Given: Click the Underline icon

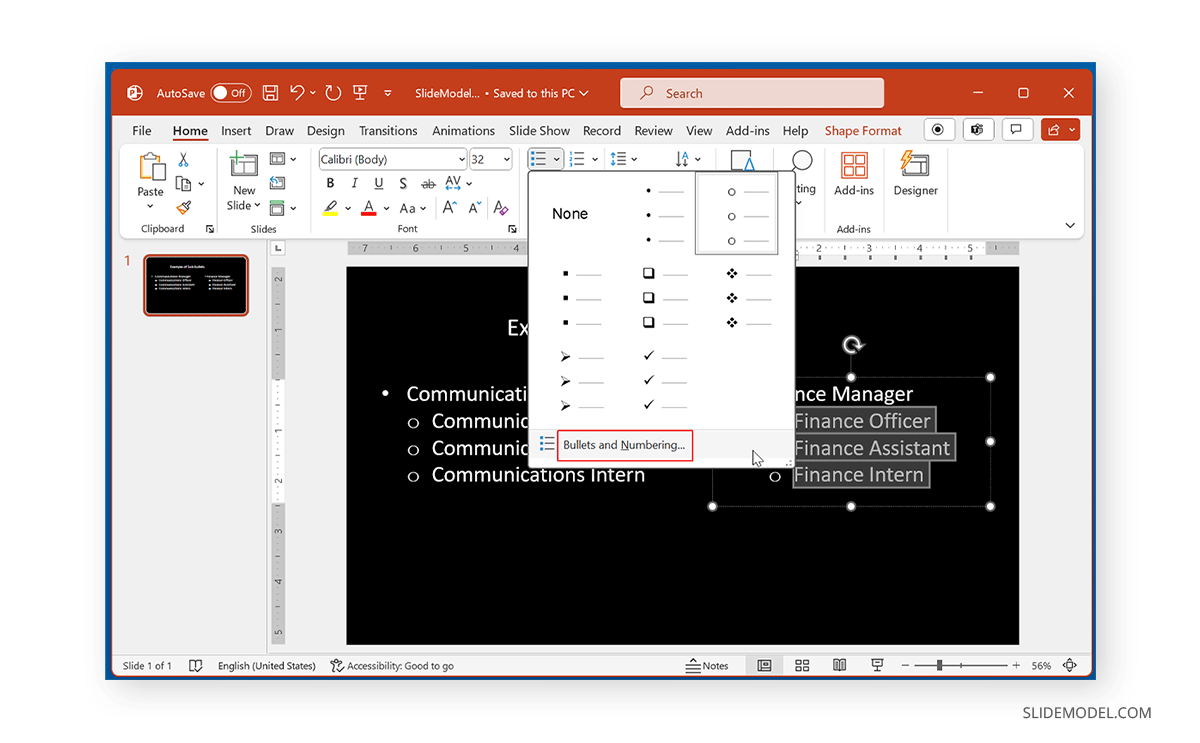Looking at the screenshot, I should pos(377,183).
